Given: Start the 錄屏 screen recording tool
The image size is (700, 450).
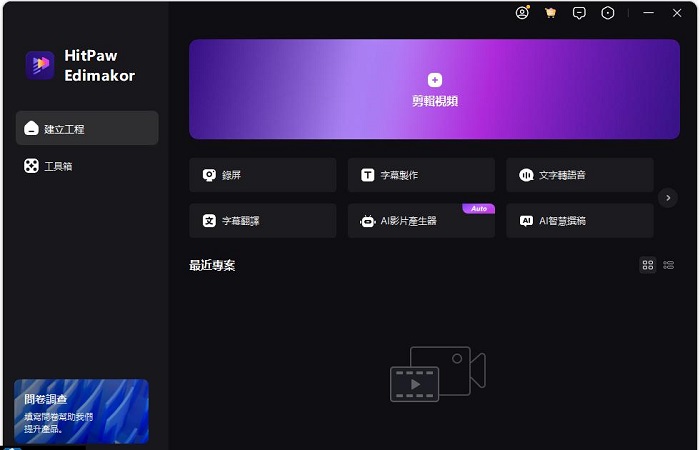Looking at the screenshot, I should (262, 175).
